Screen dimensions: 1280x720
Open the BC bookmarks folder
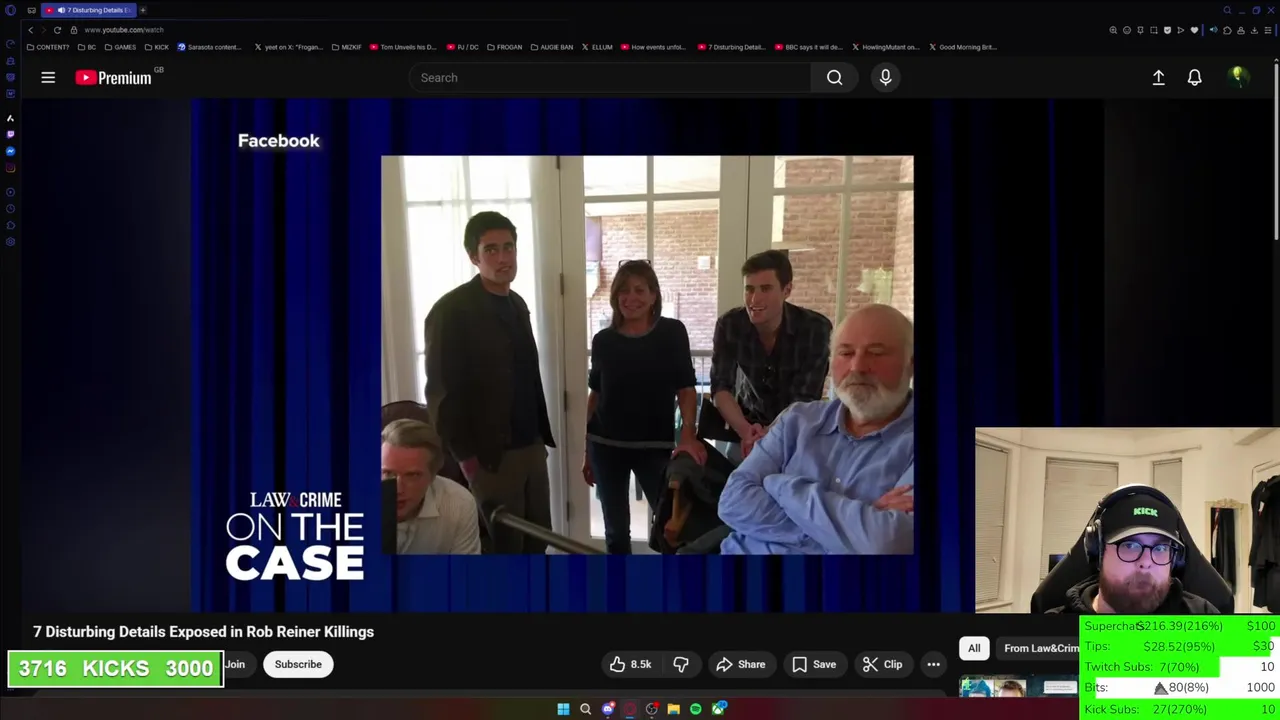coord(87,47)
